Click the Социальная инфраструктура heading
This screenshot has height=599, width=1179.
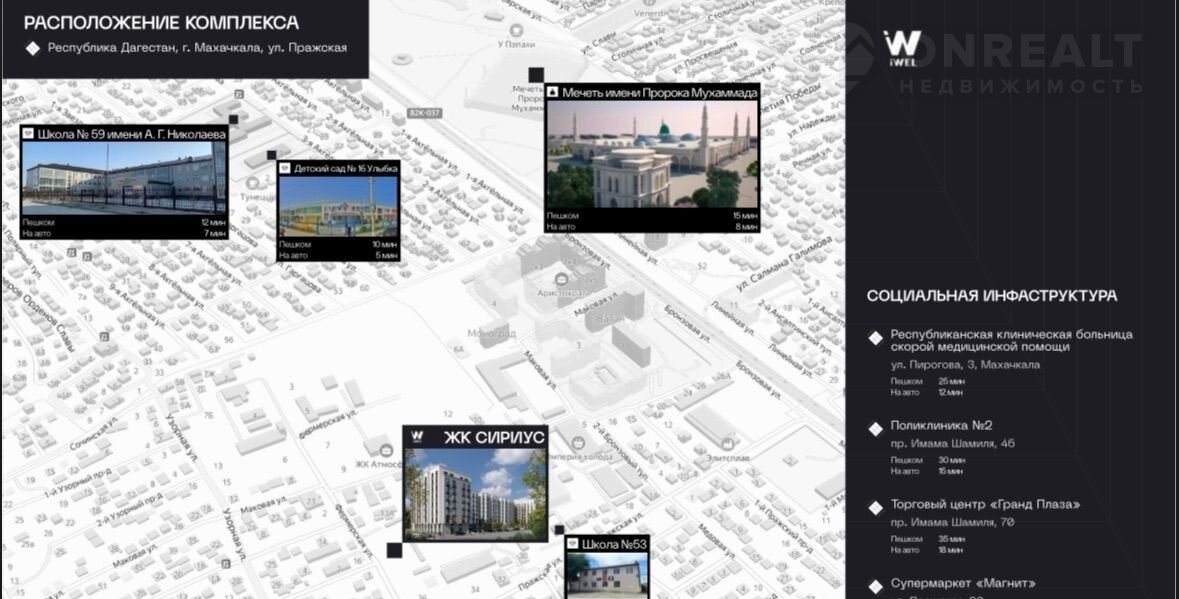(991, 296)
